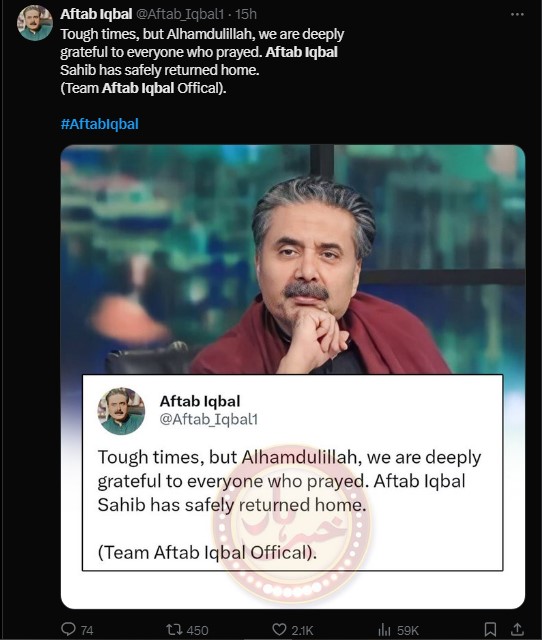Click the 15h timestamp link

click(246, 14)
